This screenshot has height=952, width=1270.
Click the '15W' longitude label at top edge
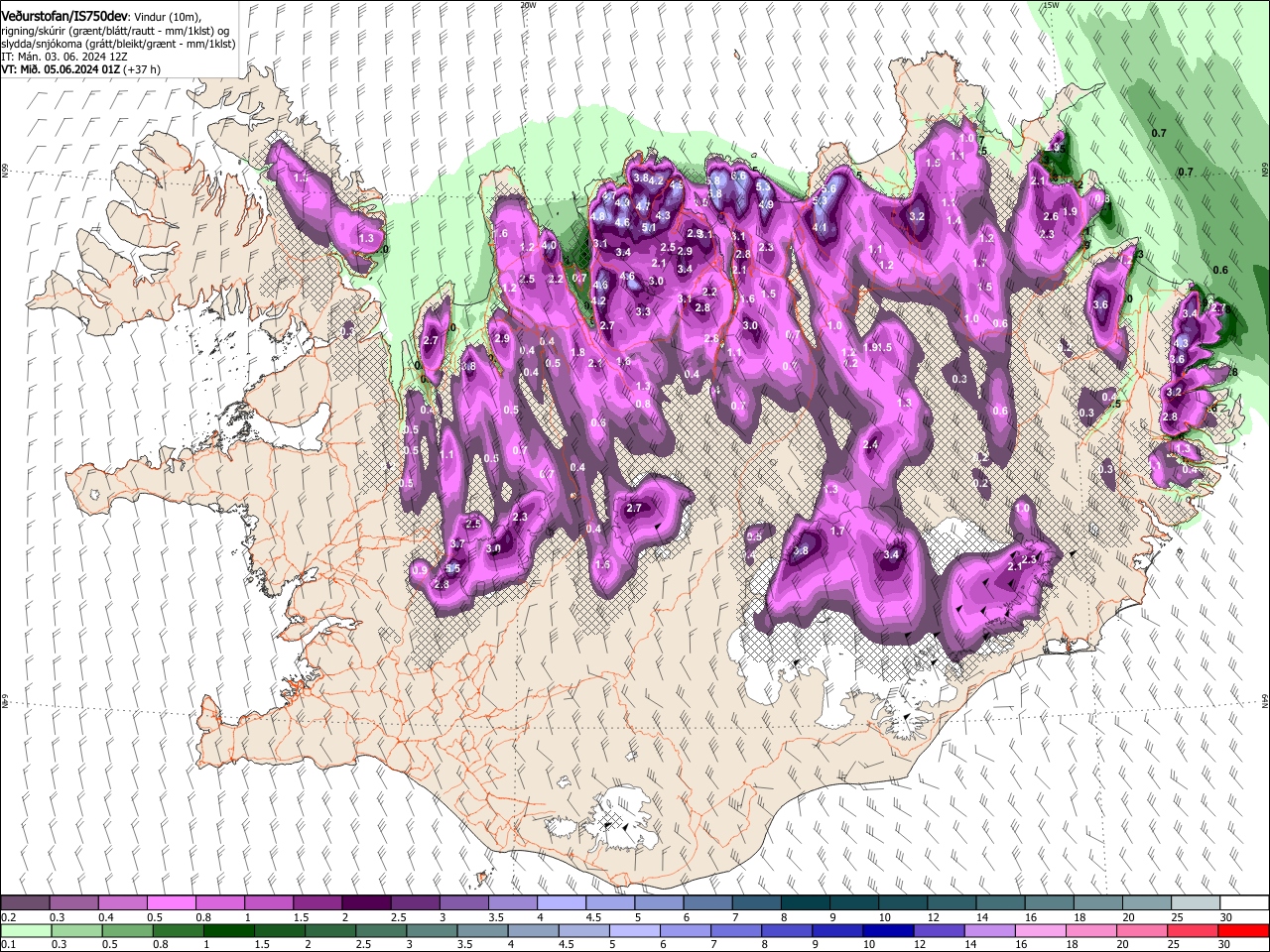(1051, 5)
